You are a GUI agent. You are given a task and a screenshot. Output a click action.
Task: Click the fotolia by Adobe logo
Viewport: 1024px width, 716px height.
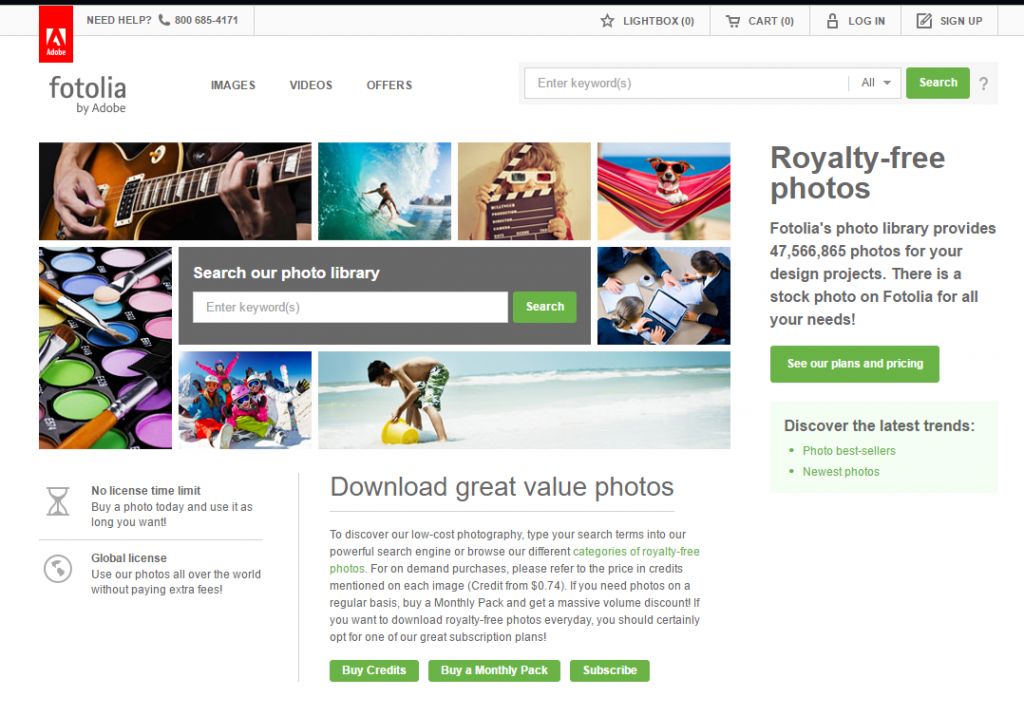coord(88,95)
